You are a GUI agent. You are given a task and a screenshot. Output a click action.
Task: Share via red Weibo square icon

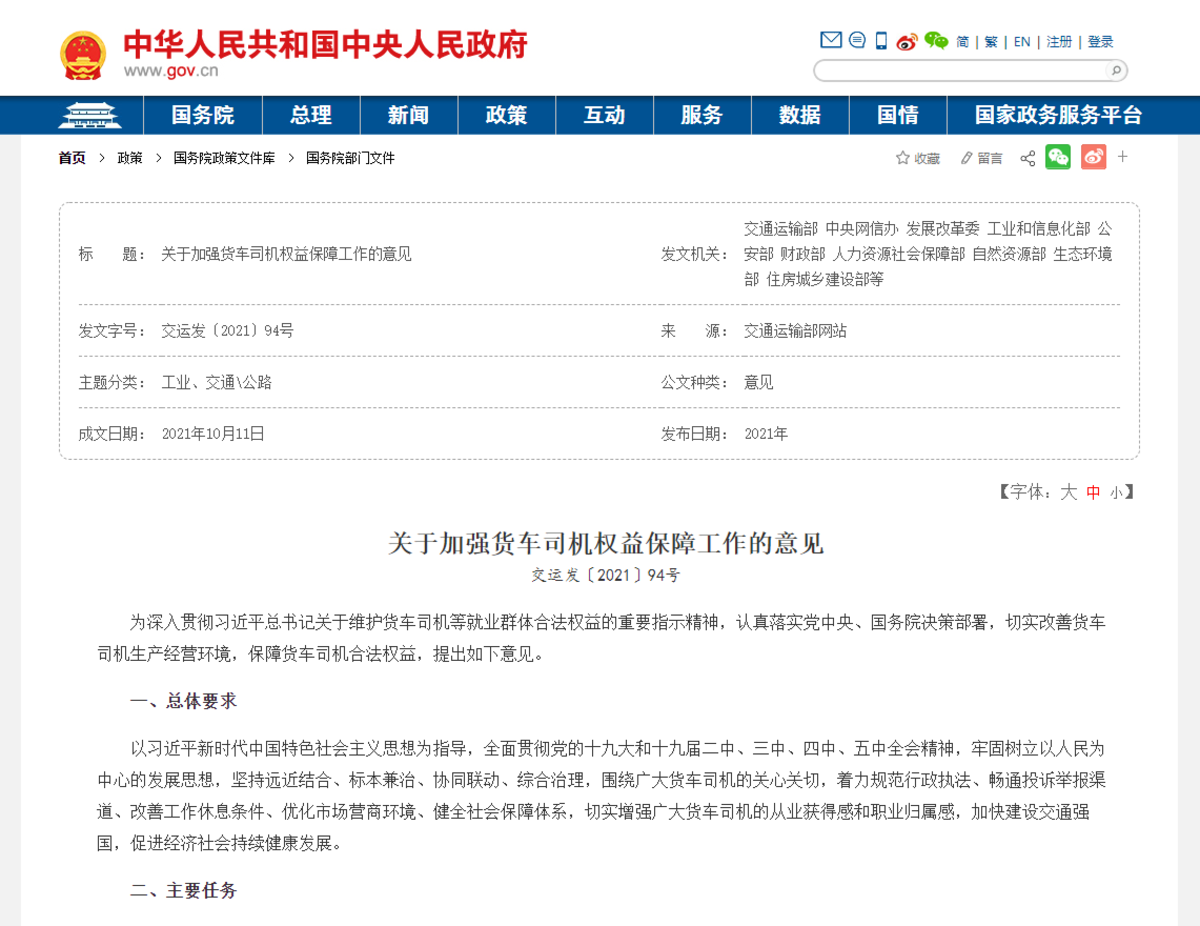1093,157
